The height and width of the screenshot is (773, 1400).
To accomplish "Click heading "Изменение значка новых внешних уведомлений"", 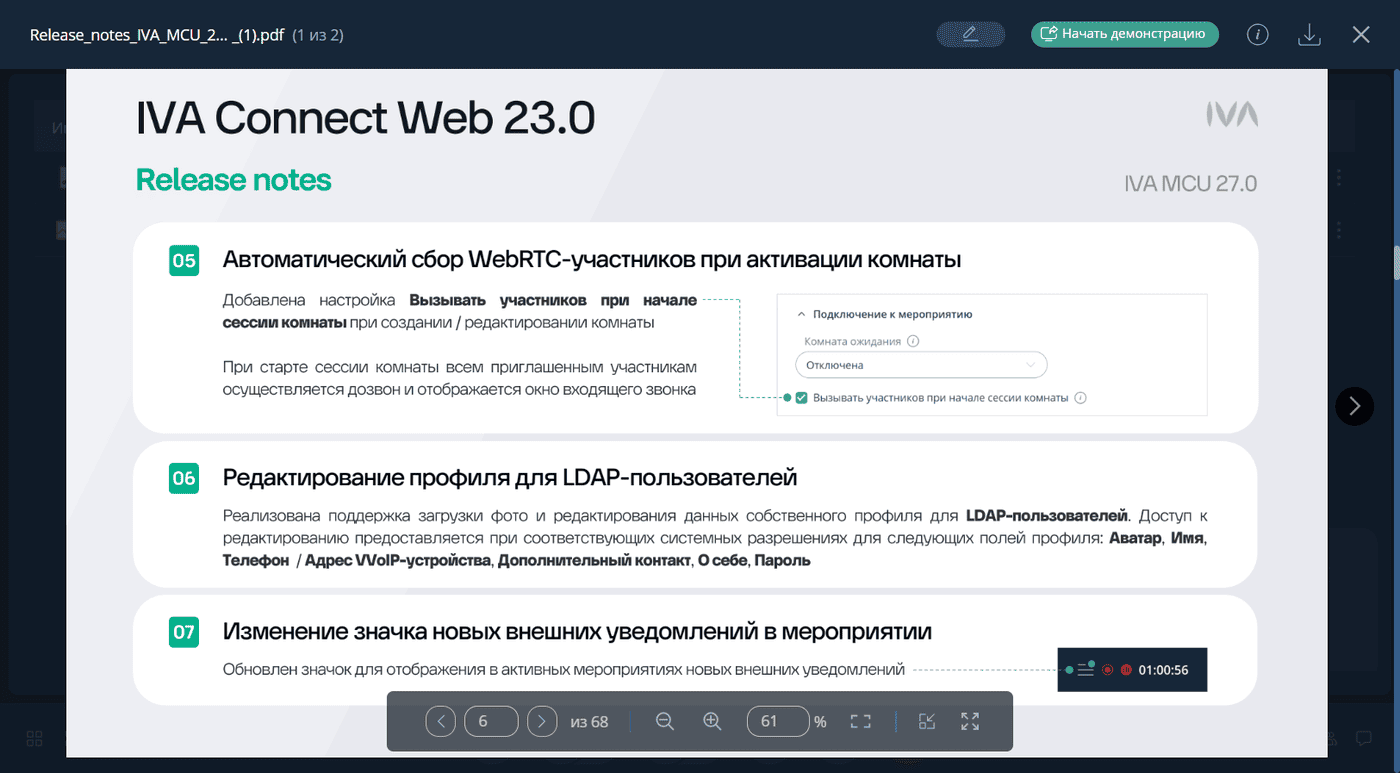I will click(577, 632).
